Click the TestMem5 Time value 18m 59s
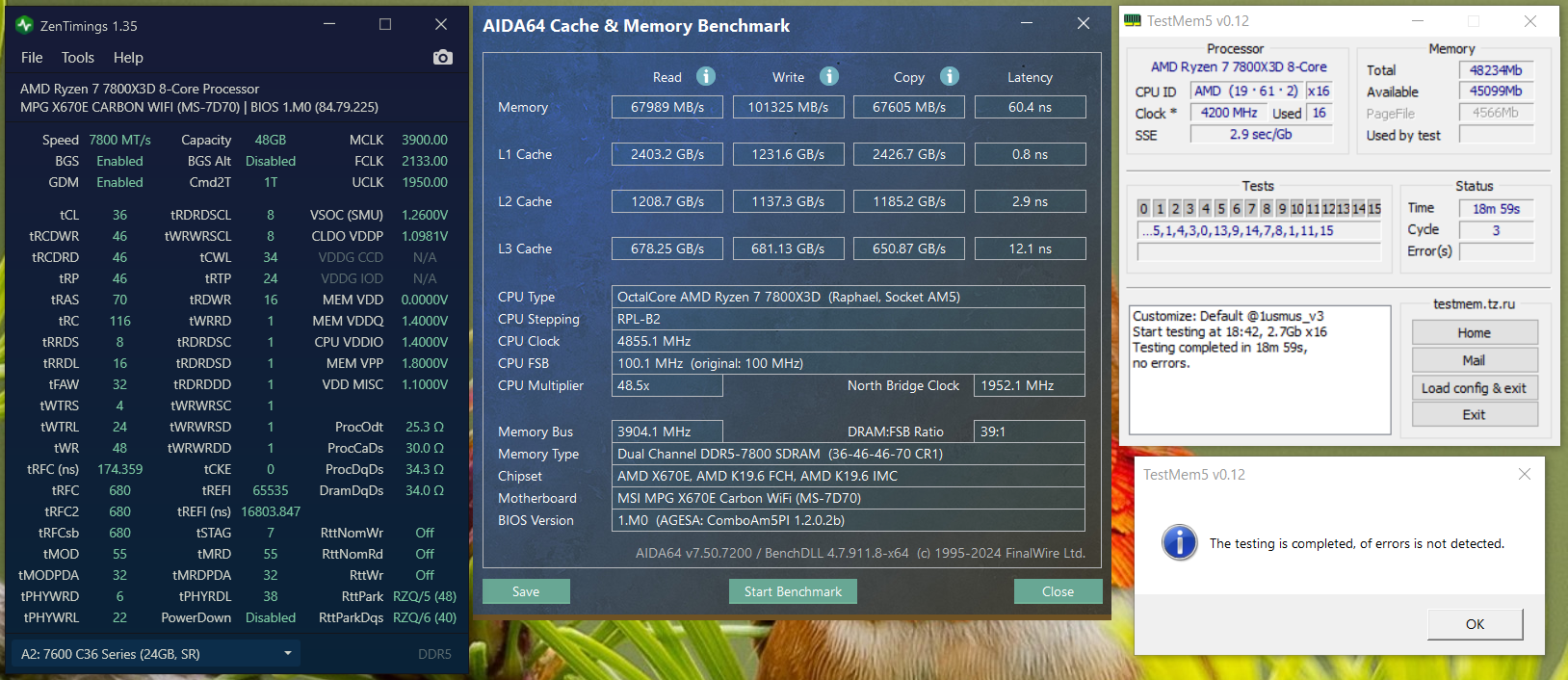The image size is (1568, 680). point(1497,208)
